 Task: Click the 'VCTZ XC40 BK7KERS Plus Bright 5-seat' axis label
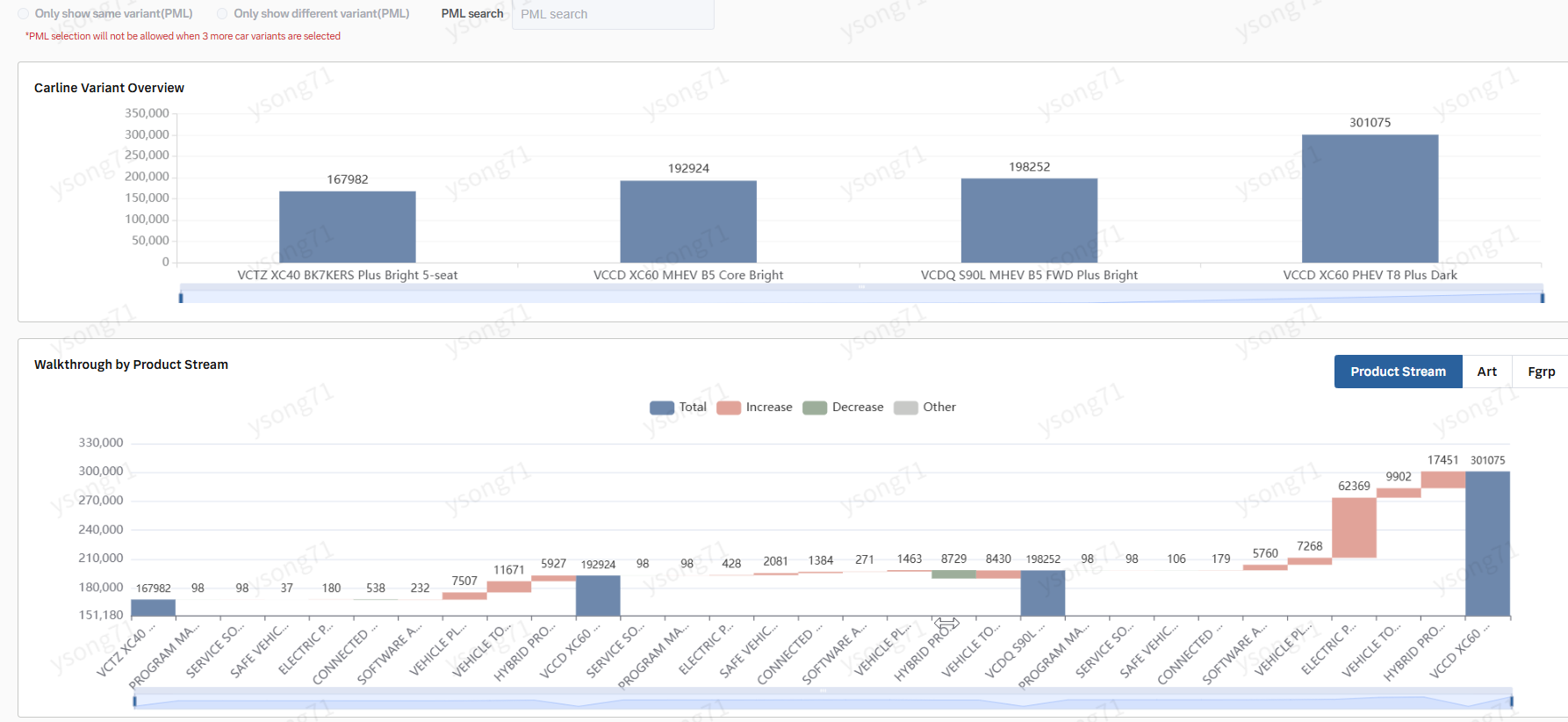pos(348,275)
